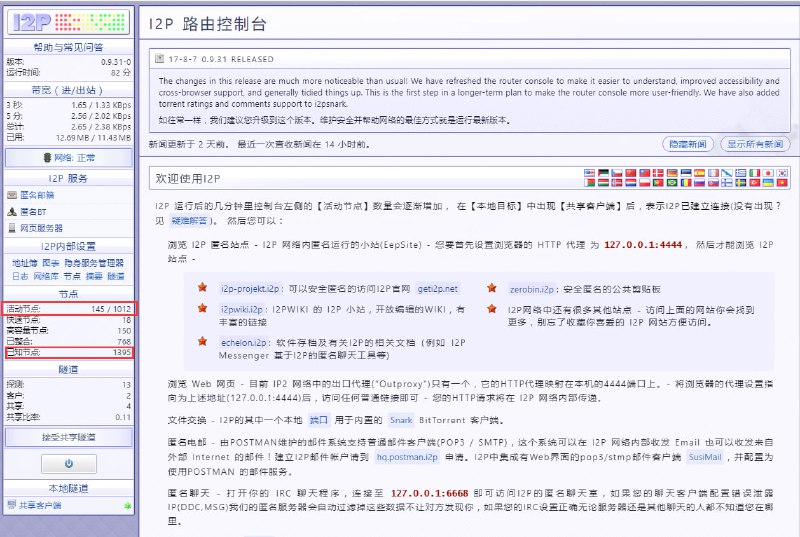The width and height of the screenshot is (800, 537).
Task: Select the France flag language icon
Action: click(714, 173)
